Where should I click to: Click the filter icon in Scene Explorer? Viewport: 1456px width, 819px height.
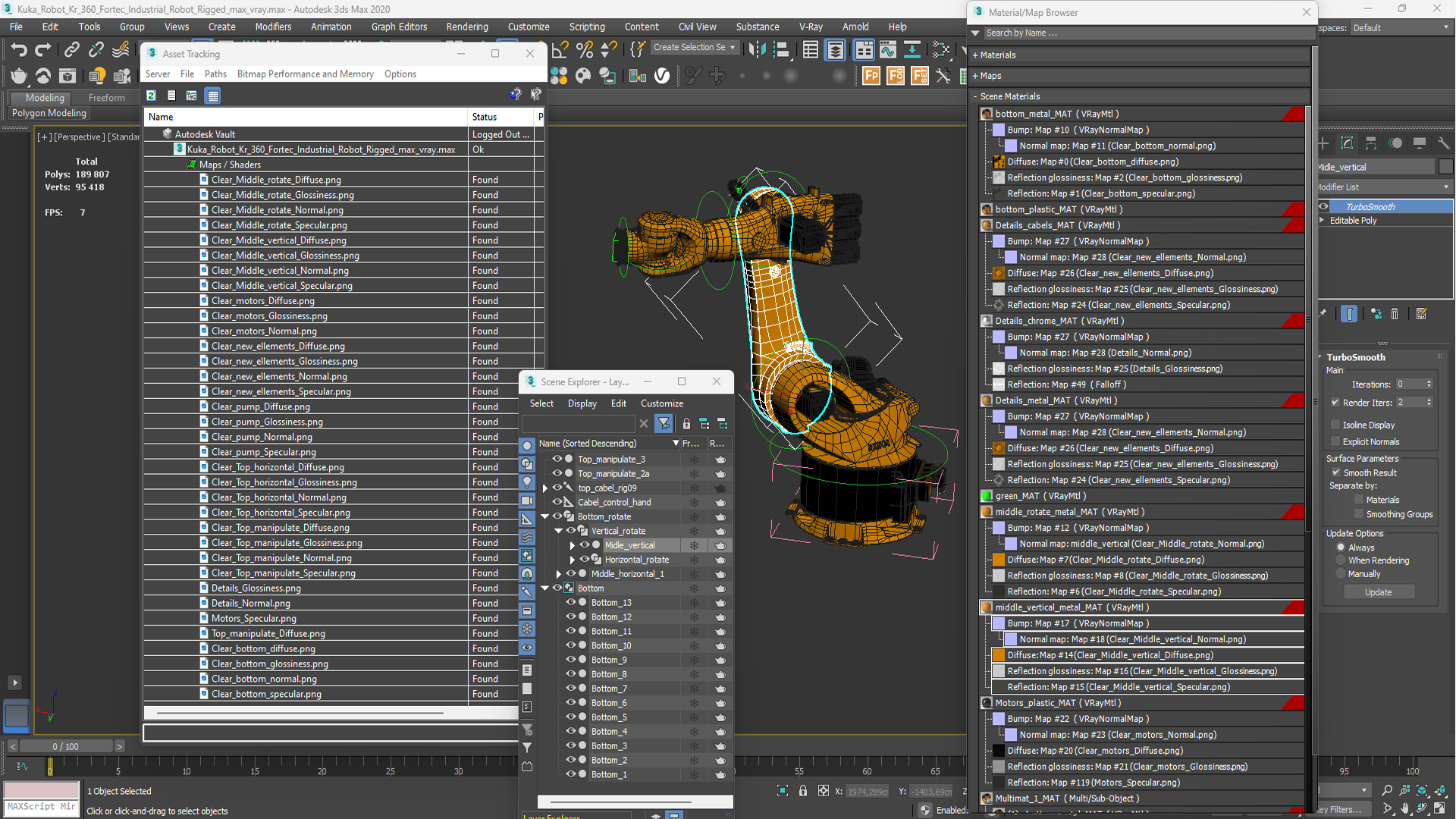click(664, 423)
